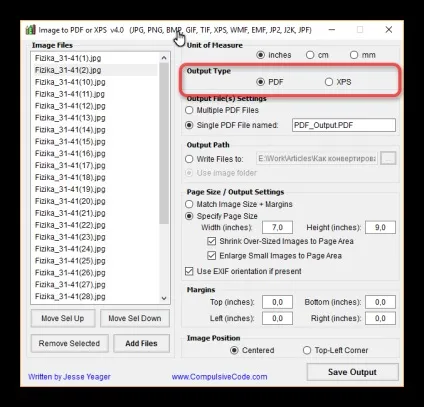Select mm unit of measure

pos(363,55)
